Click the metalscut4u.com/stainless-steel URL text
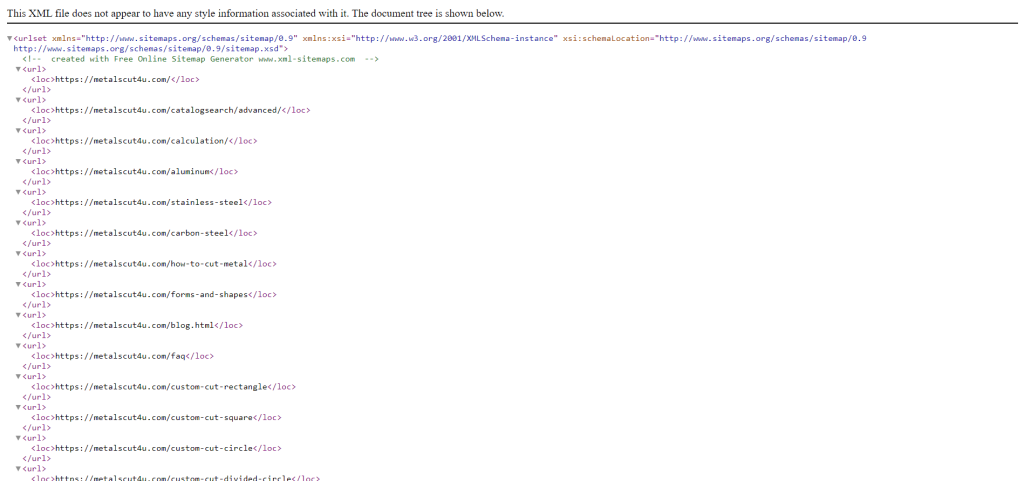1024x481 pixels. [149, 202]
